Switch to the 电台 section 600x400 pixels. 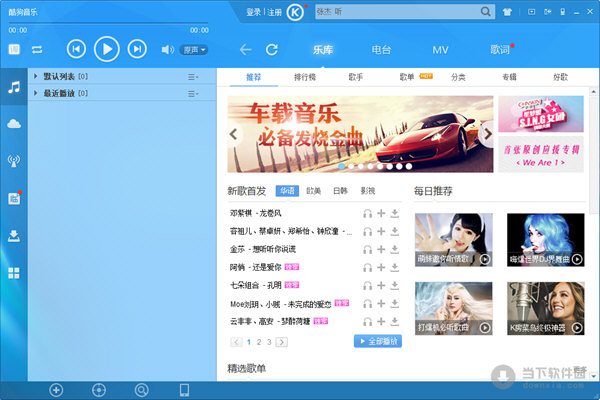pyautogui.click(x=381, y=50)
